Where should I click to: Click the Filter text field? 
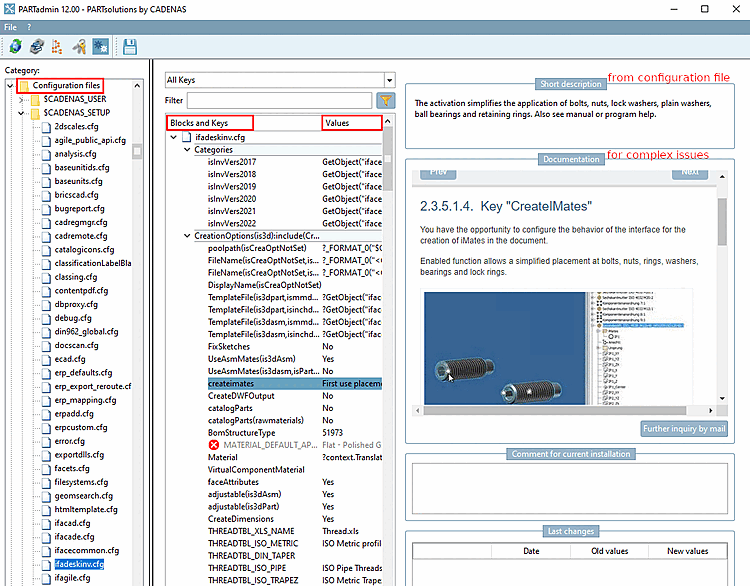coord(279,100)
